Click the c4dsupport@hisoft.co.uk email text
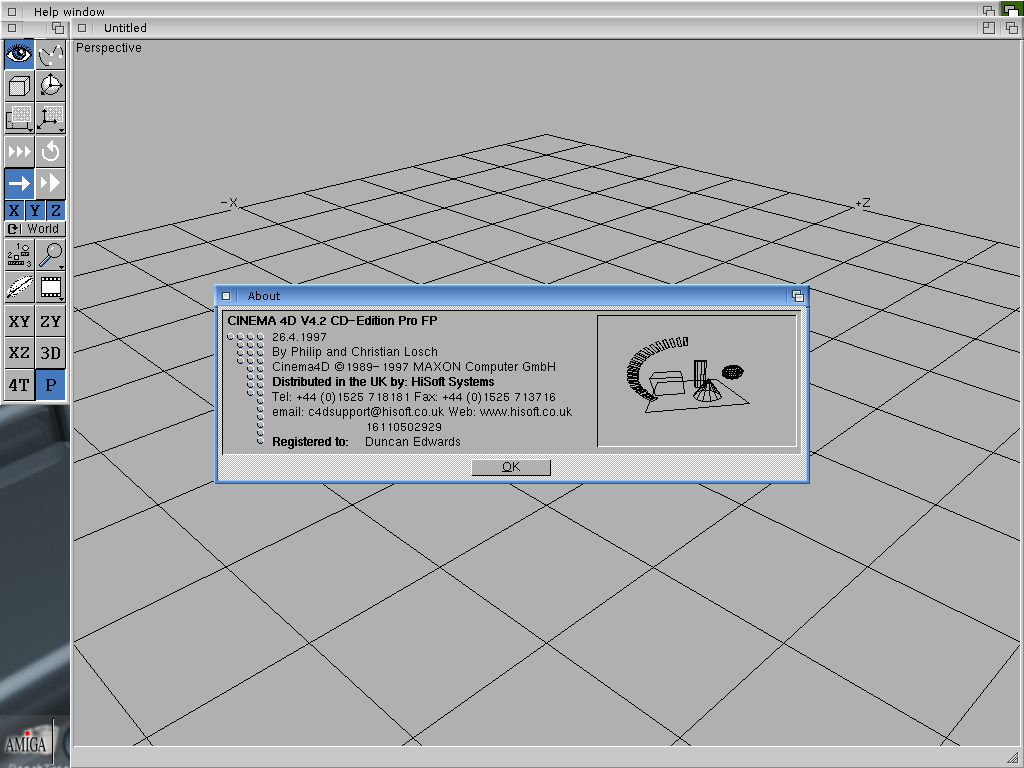 (x=376, y=412)
